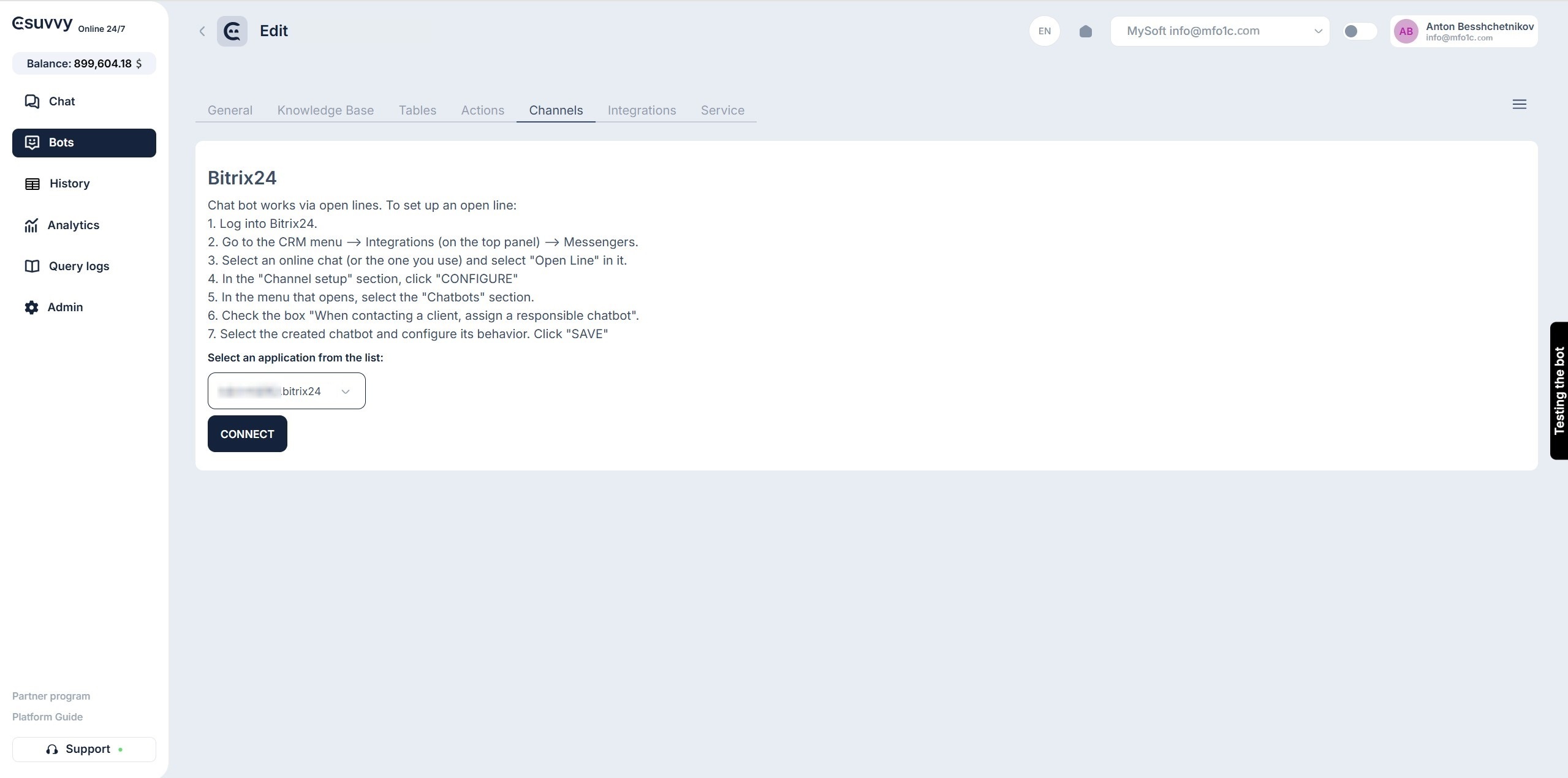
Task: Click the back arrow beside Edit
Action: click(x=202, y=31)
